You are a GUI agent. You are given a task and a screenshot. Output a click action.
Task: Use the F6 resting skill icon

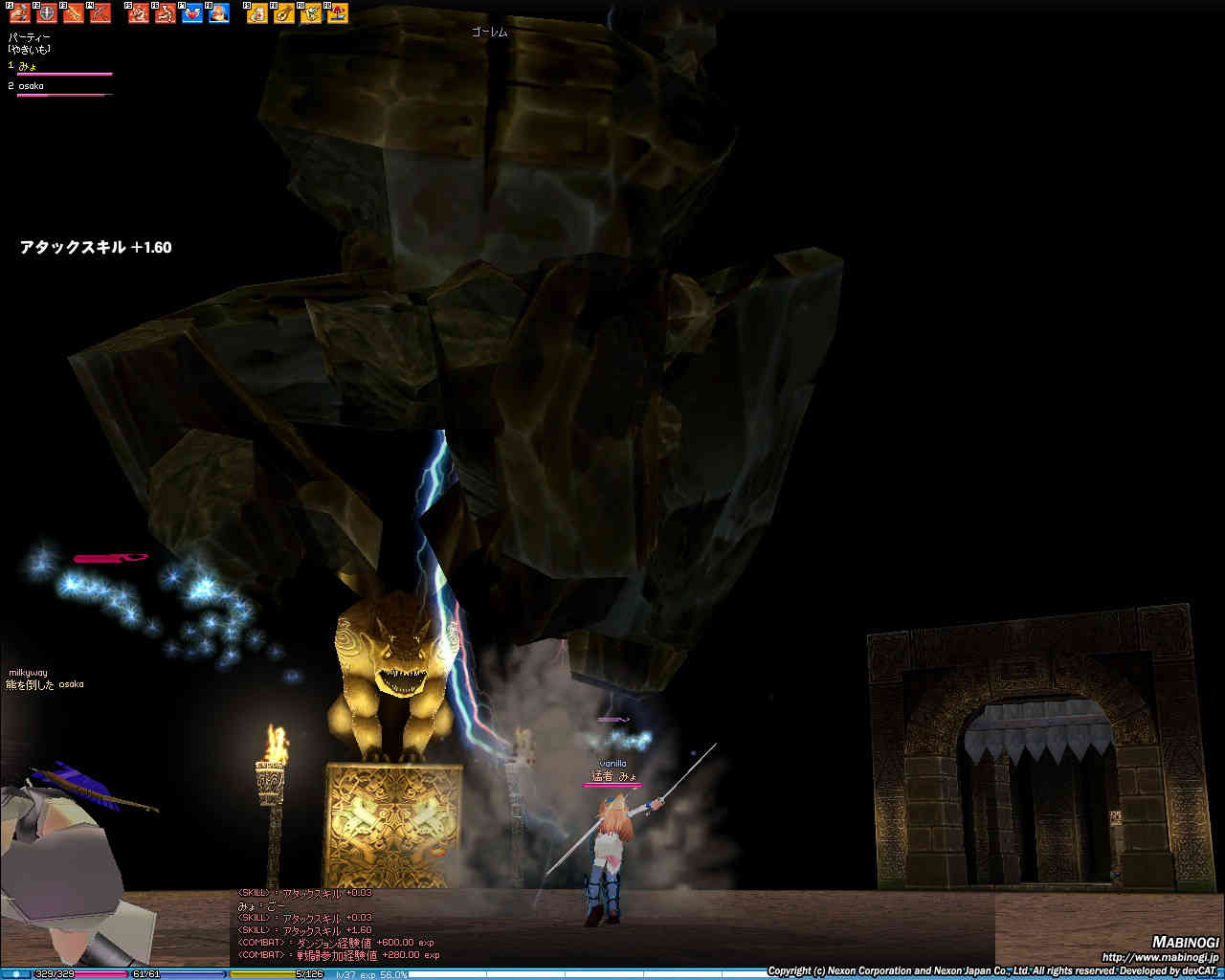(x=166, y=13)
